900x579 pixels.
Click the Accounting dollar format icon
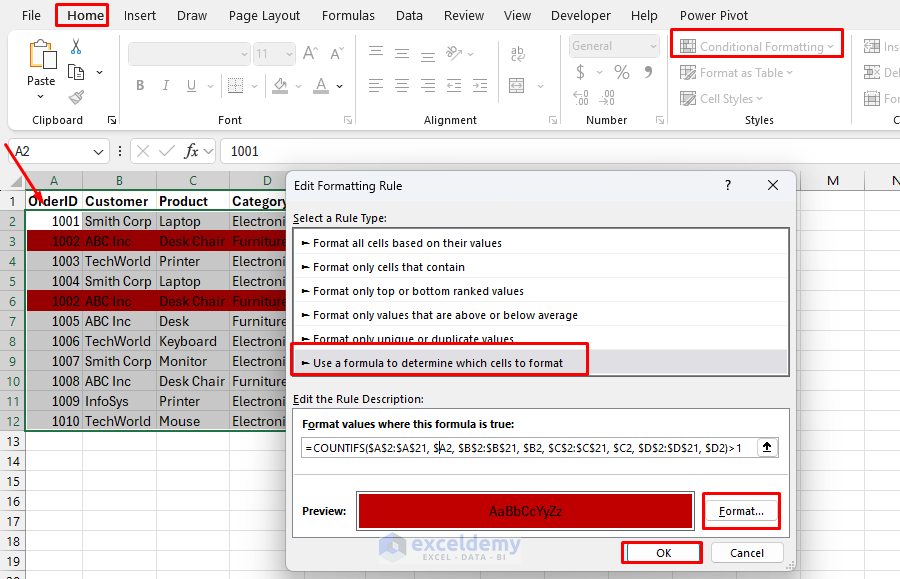pyautogui.click(x=580, y=72)
